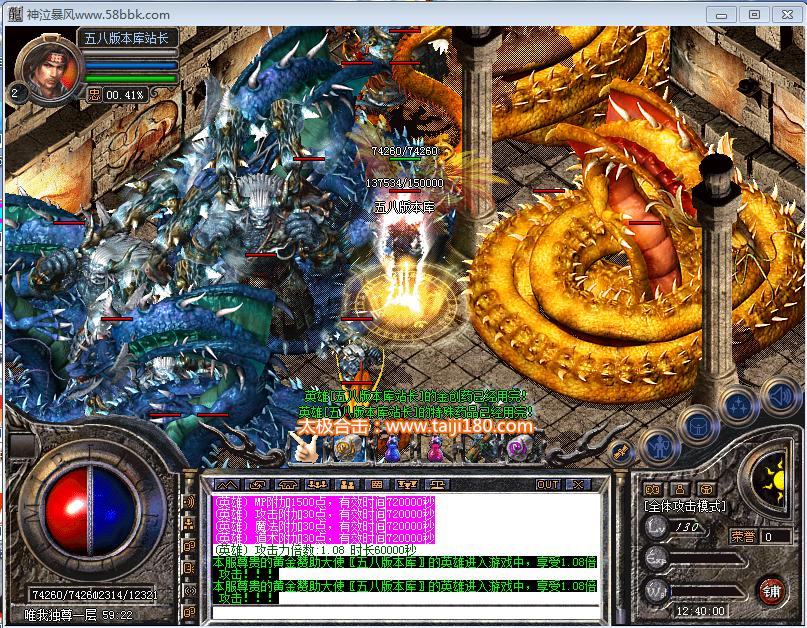807x628 pixels.
Task: Use the pink gourd potion in belt
Action: point(435,448)
